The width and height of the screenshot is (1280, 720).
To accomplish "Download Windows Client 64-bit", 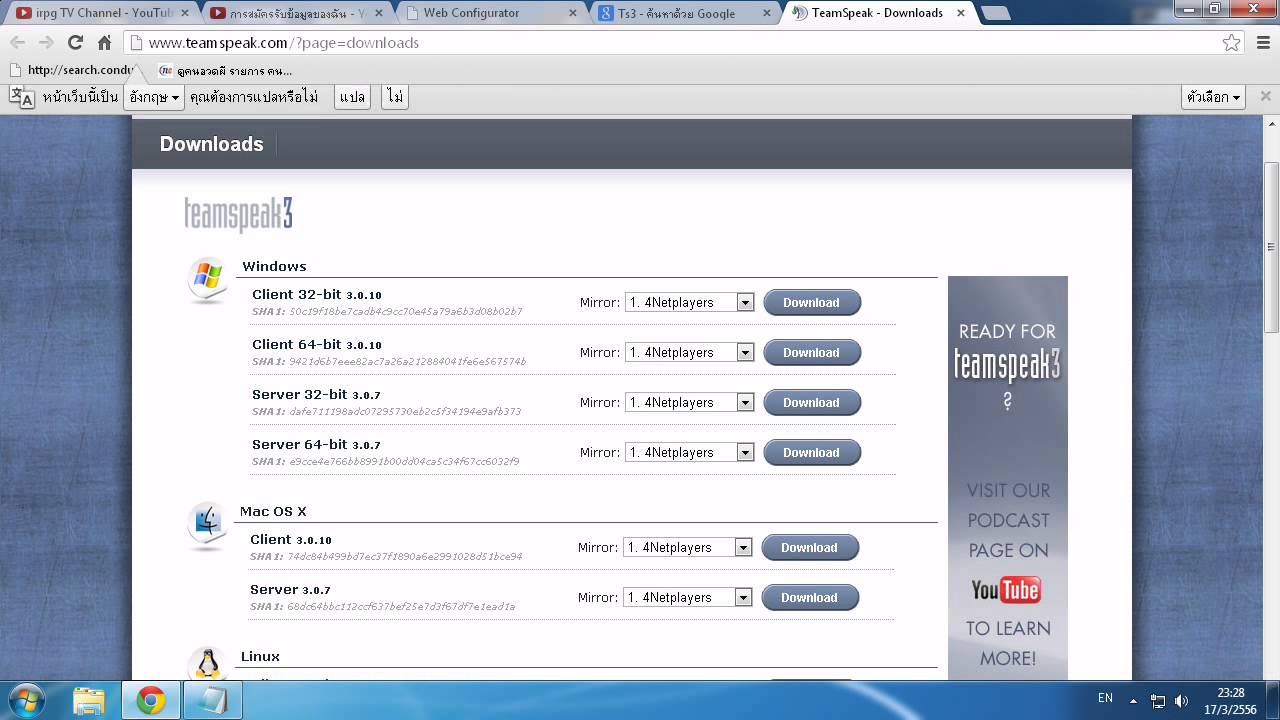I will [812, 353].
